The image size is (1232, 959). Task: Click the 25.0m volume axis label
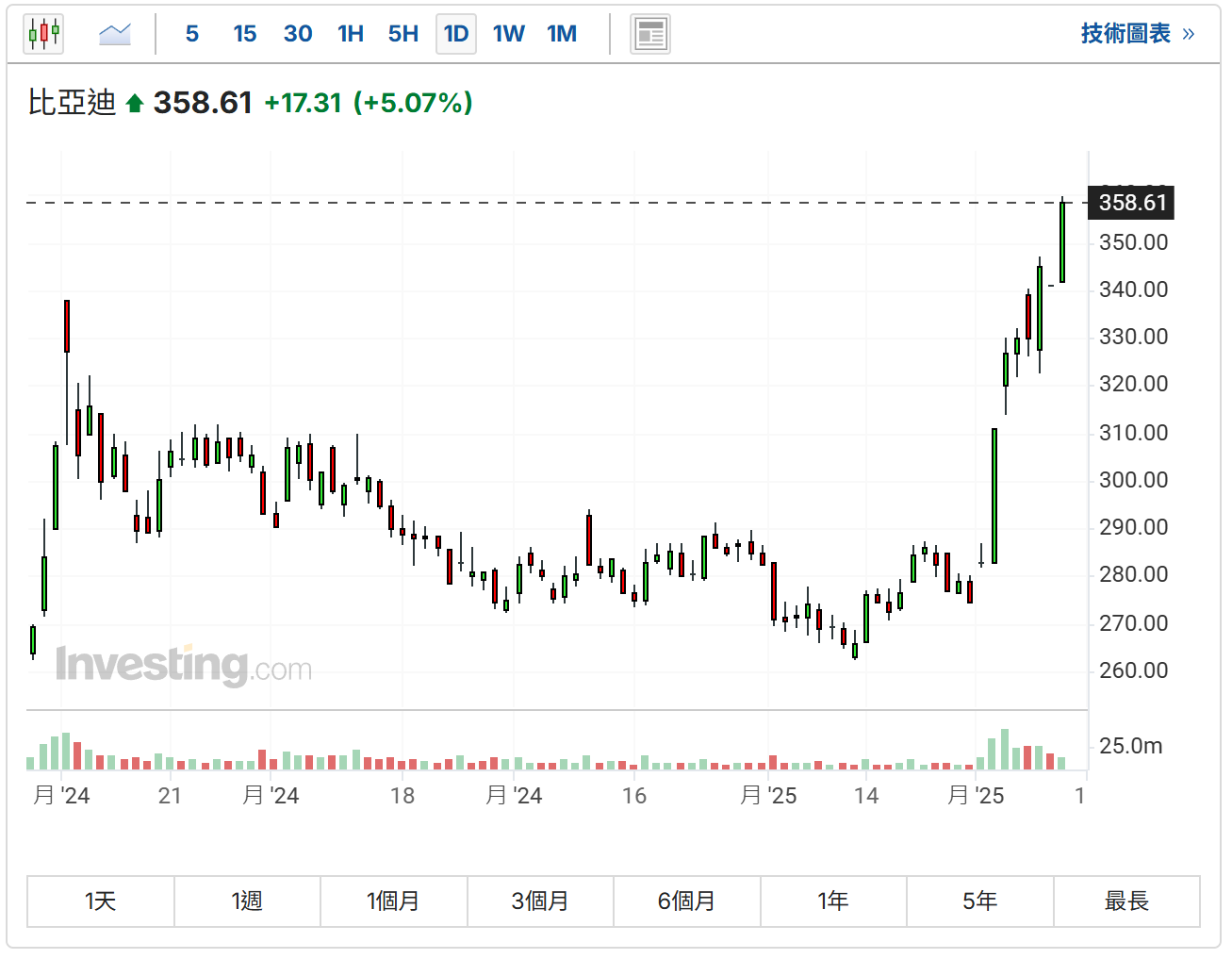1130,746
